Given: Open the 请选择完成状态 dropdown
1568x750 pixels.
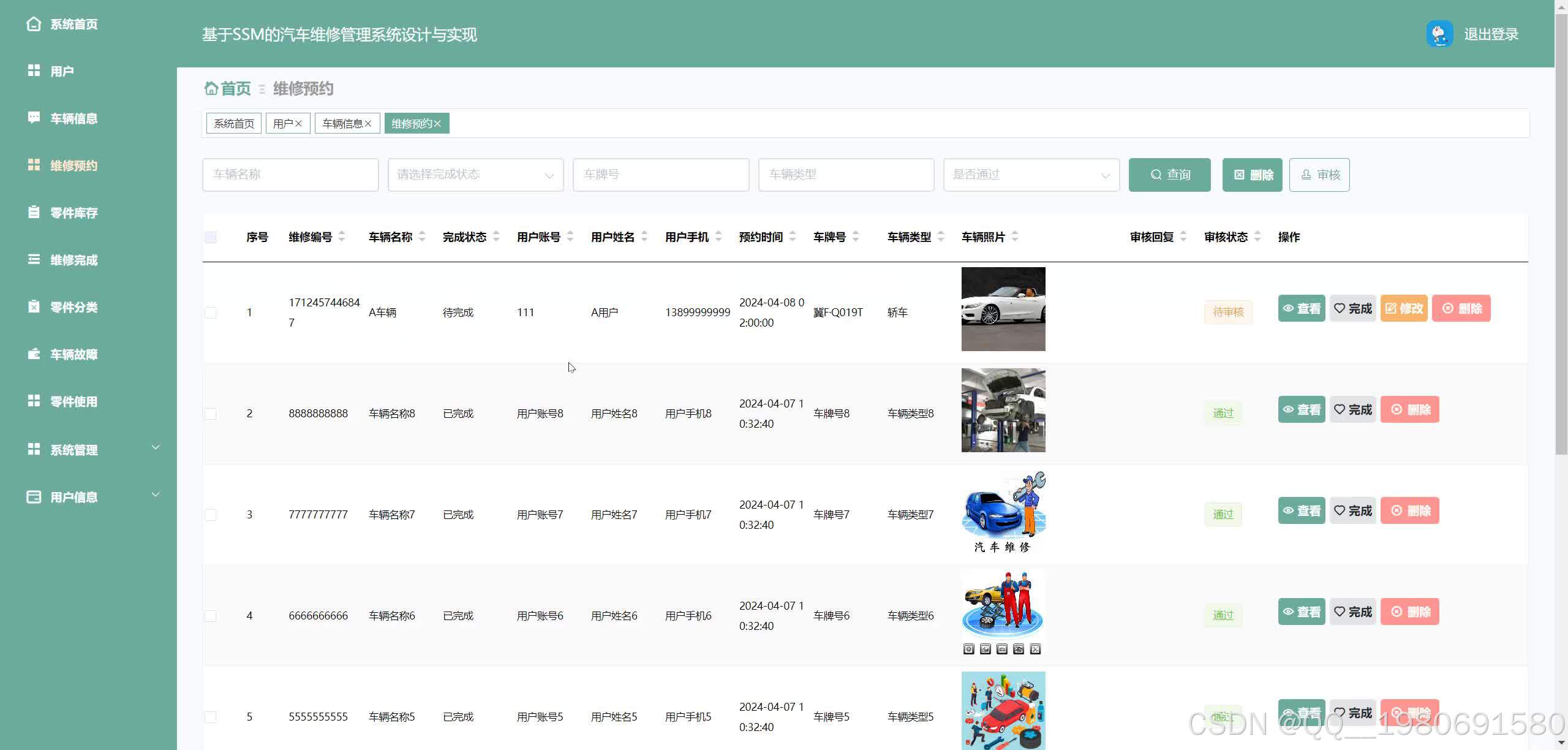Looking at the screenshot, I should coord(475,175).
